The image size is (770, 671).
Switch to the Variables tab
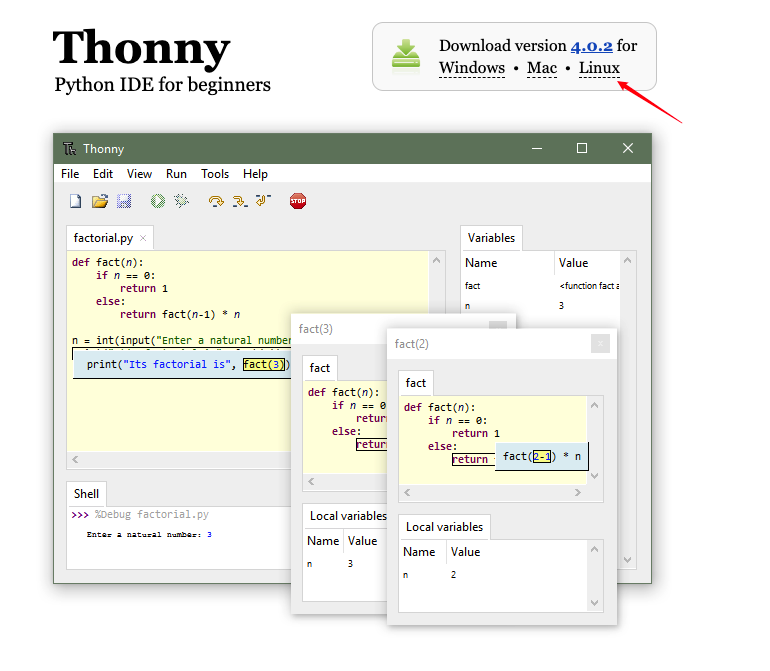coord(491,238)
